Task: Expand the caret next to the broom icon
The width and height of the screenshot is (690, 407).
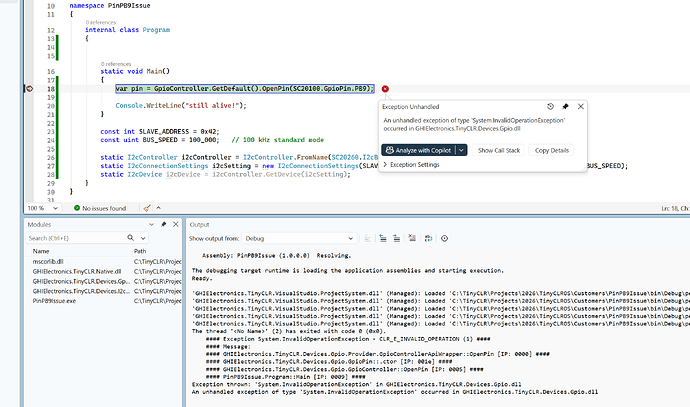Action: pos(158,208)
